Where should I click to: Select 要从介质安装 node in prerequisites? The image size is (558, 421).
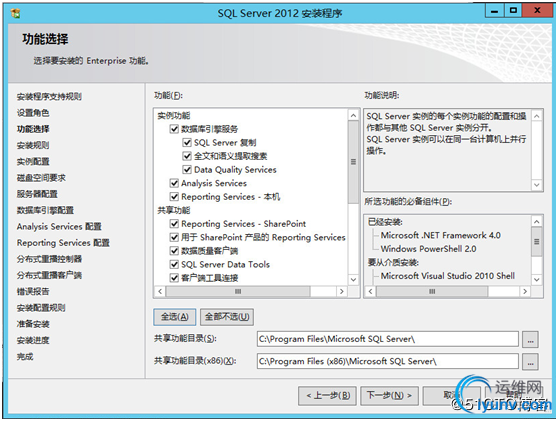tap(393, 262)
